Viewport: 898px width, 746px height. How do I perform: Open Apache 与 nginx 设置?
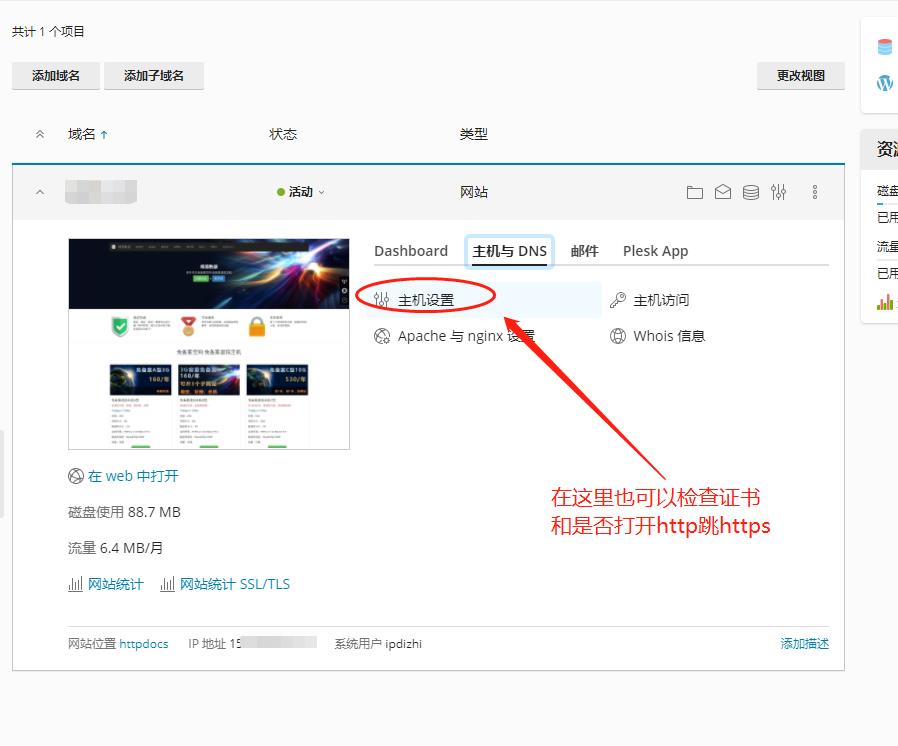click(x=466, y=336)
